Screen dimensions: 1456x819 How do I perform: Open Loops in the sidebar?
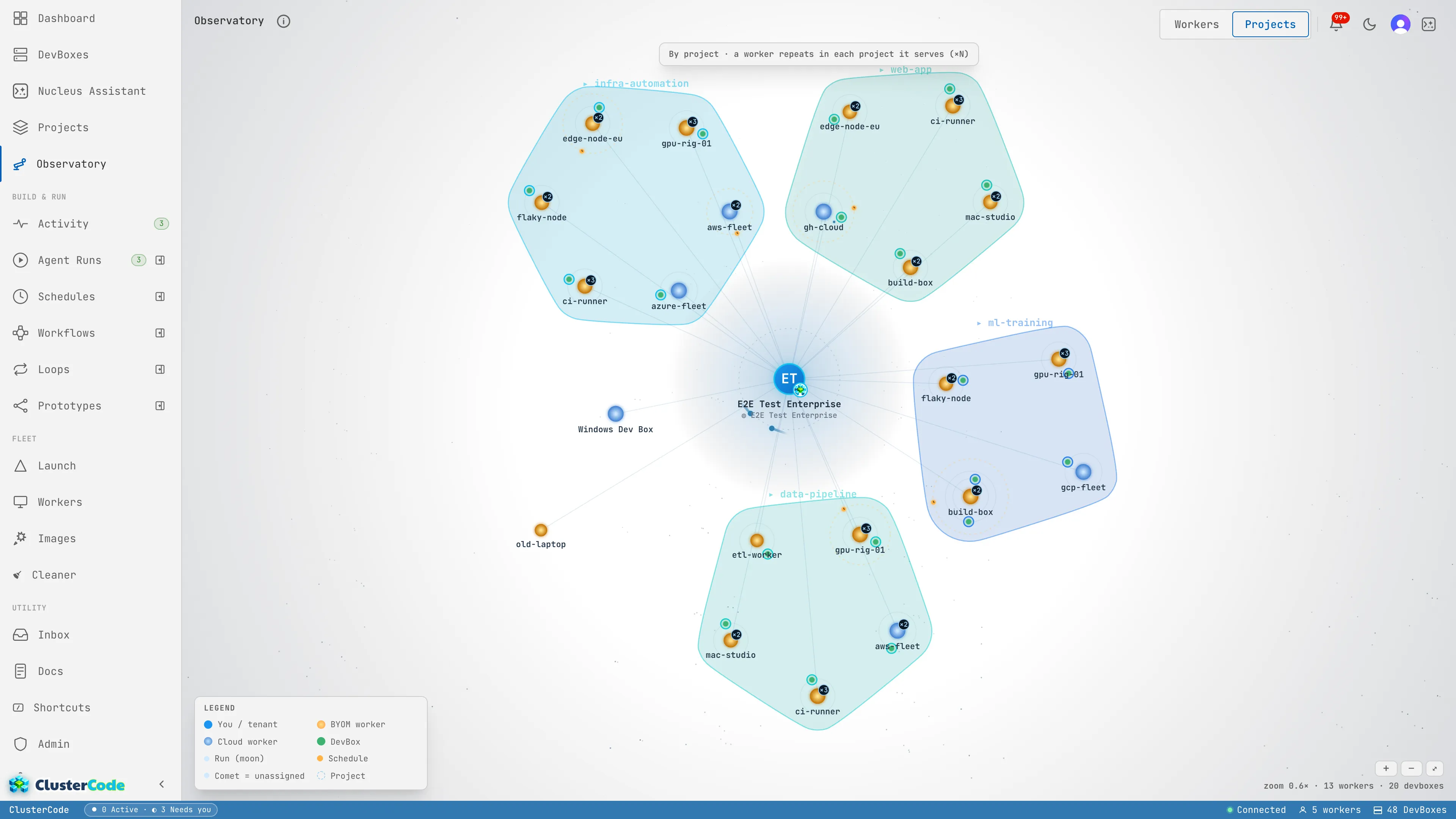54,370
